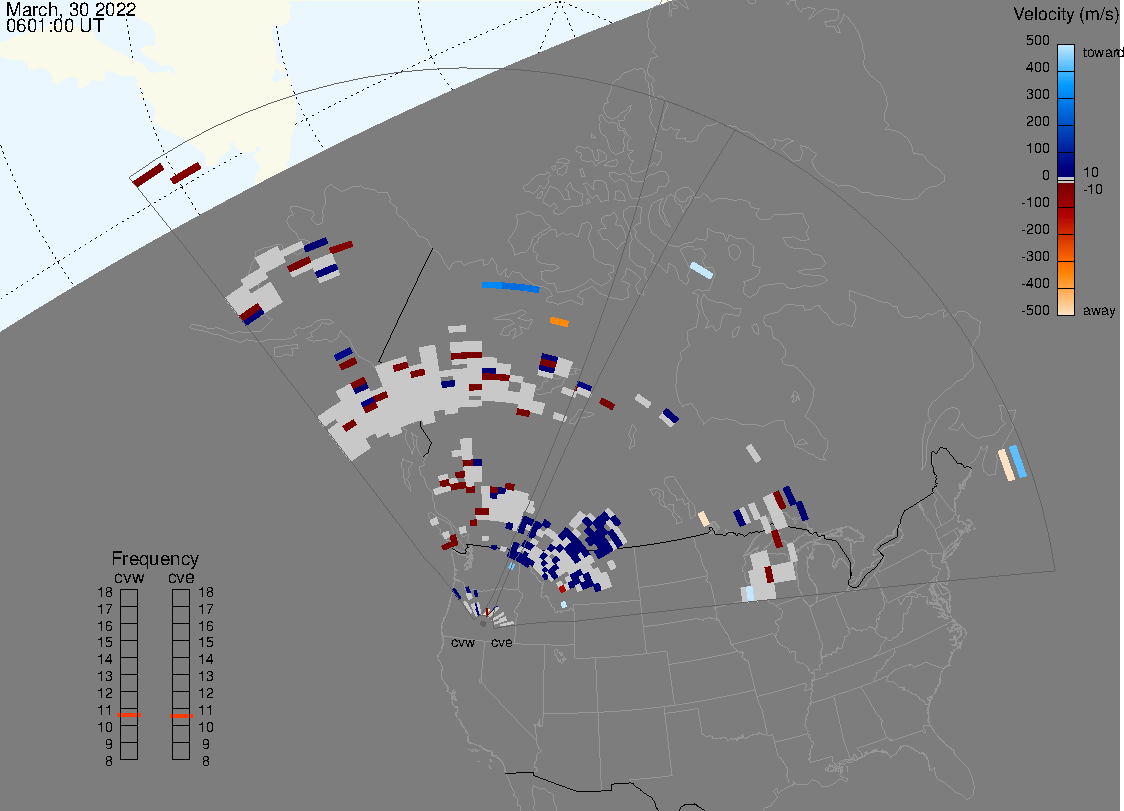The width and height of the screenshot is (1124, 811).
Task: Click the cve label above frequency bar
Action: click(x=181, y=578)
